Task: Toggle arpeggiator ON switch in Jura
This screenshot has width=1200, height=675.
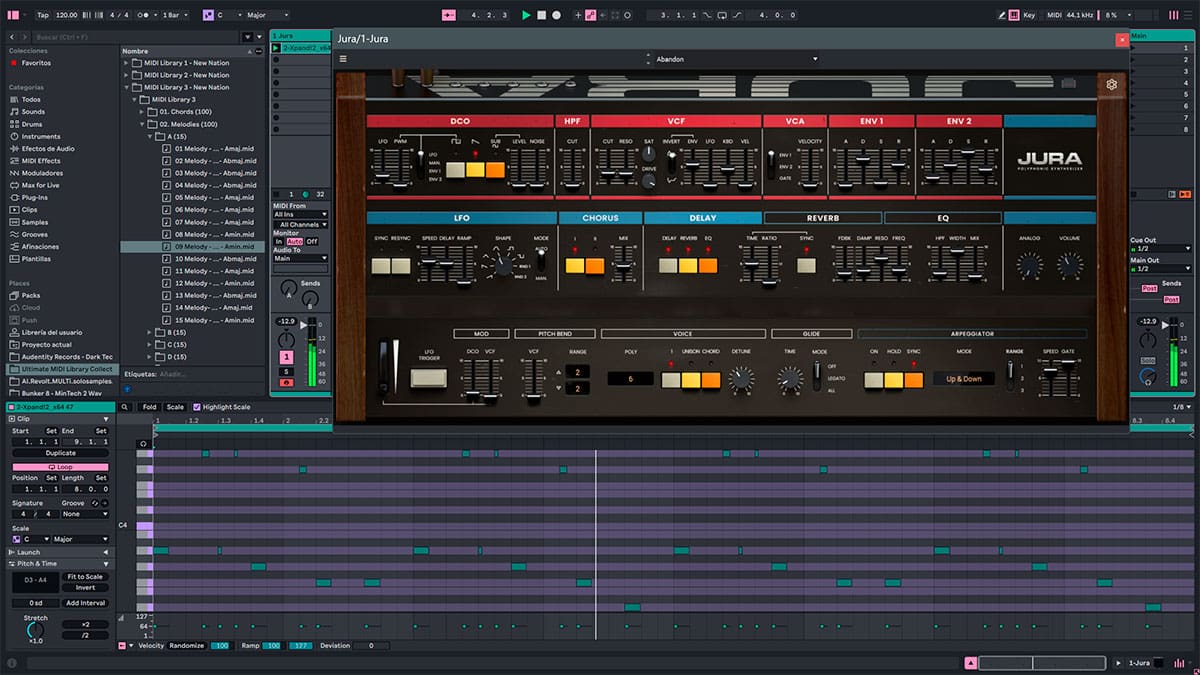Action: (x=874, y=379)
